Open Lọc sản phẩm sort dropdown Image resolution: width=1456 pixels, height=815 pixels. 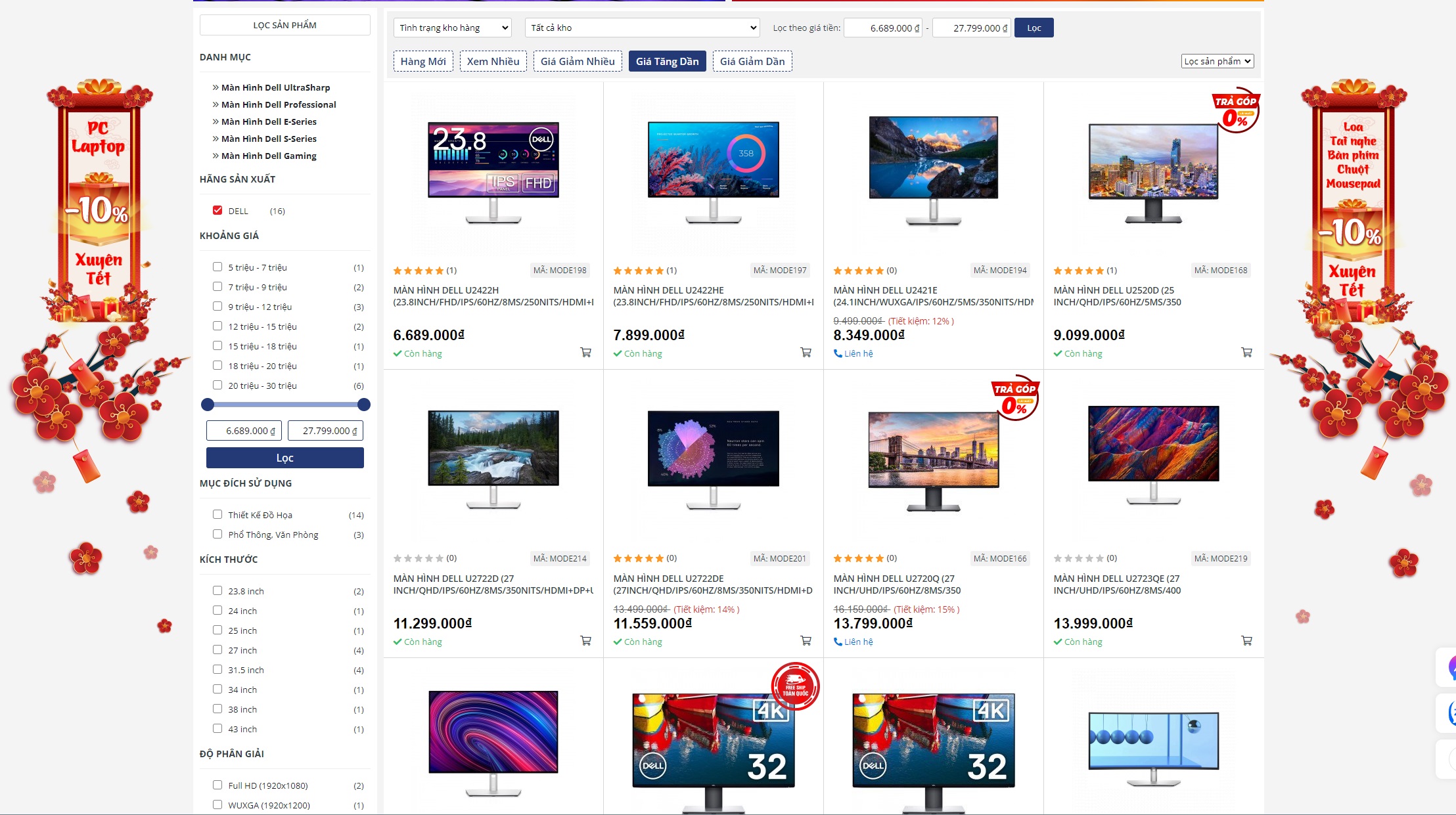point(1217,61)
